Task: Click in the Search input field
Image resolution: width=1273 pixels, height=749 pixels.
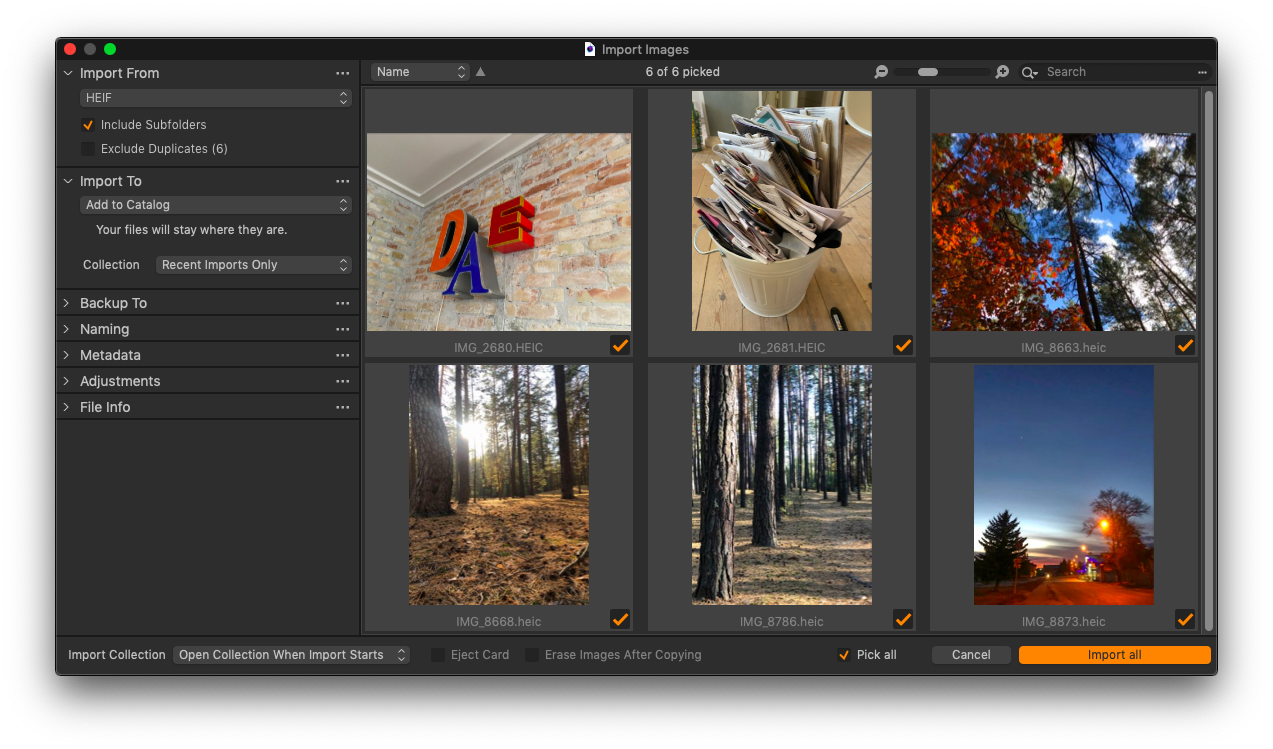Action: click(x=1118, y=72)
